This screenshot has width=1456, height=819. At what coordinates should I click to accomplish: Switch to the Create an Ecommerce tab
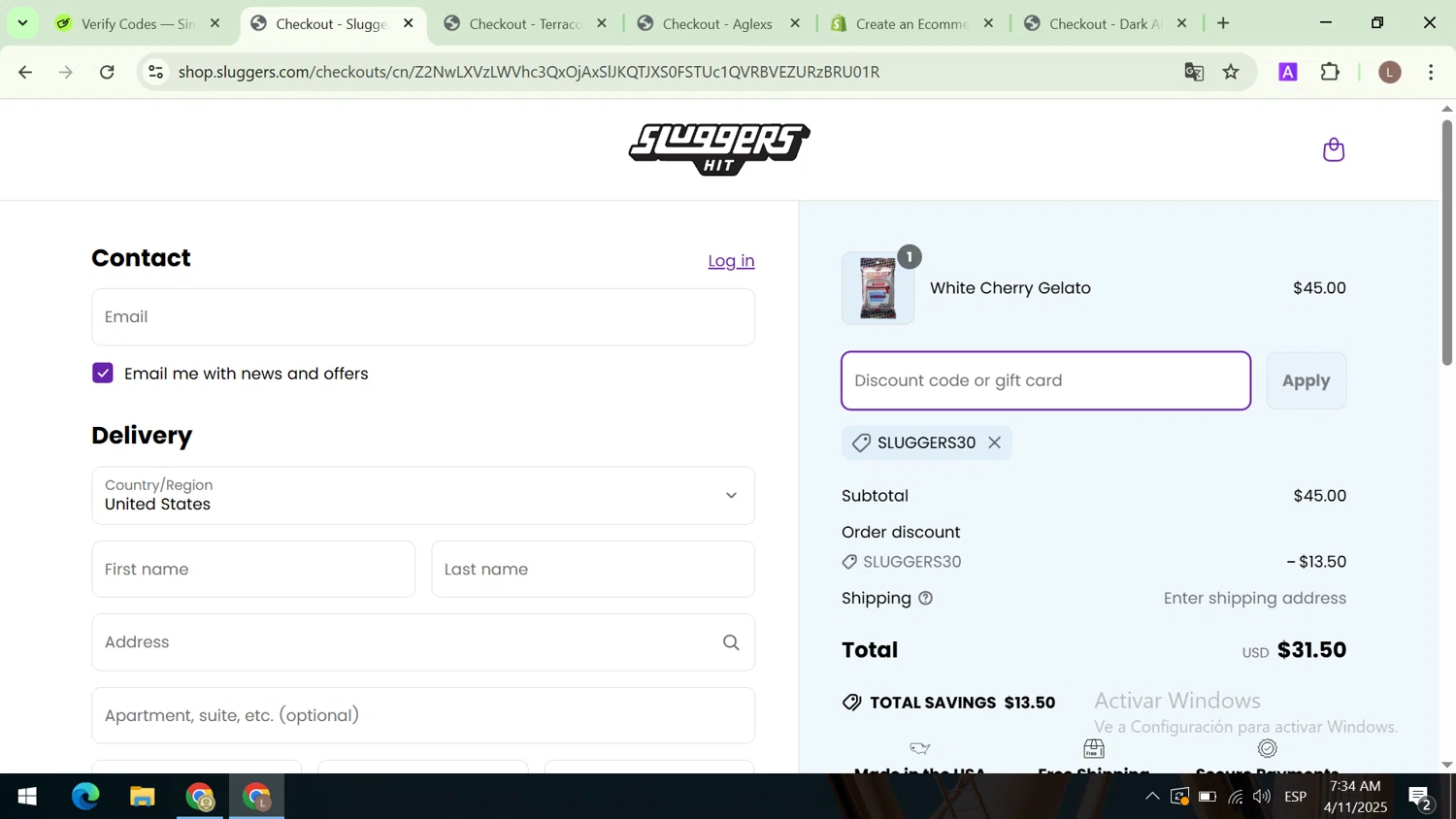(911, 23)
